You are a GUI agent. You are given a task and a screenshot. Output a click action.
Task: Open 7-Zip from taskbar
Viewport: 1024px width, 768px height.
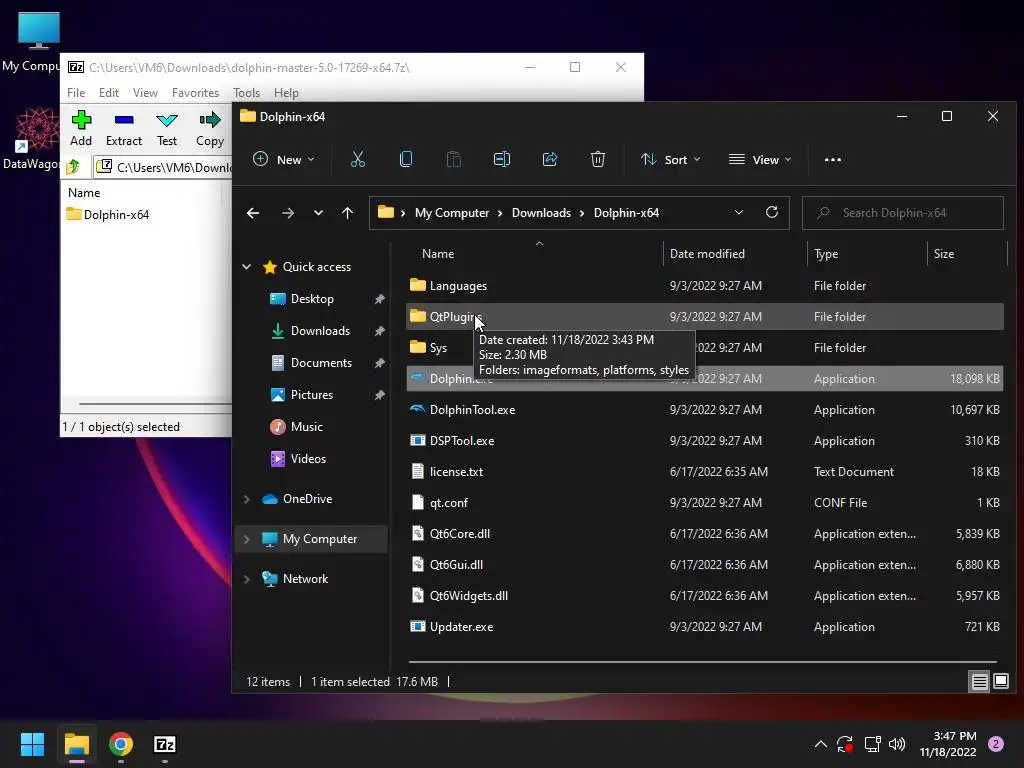click(x=165, y=744)
